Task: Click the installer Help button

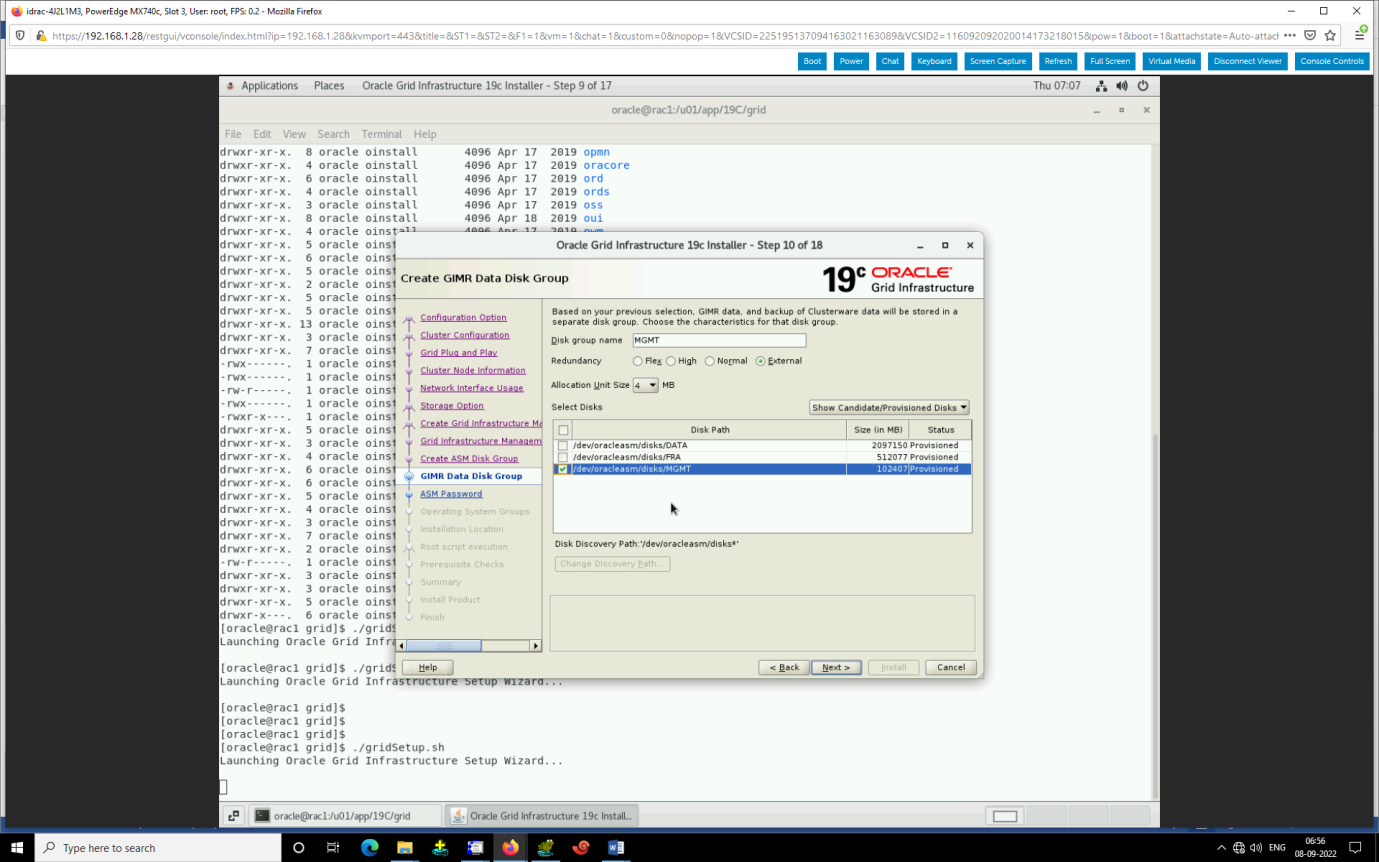Action: (427, 667)
